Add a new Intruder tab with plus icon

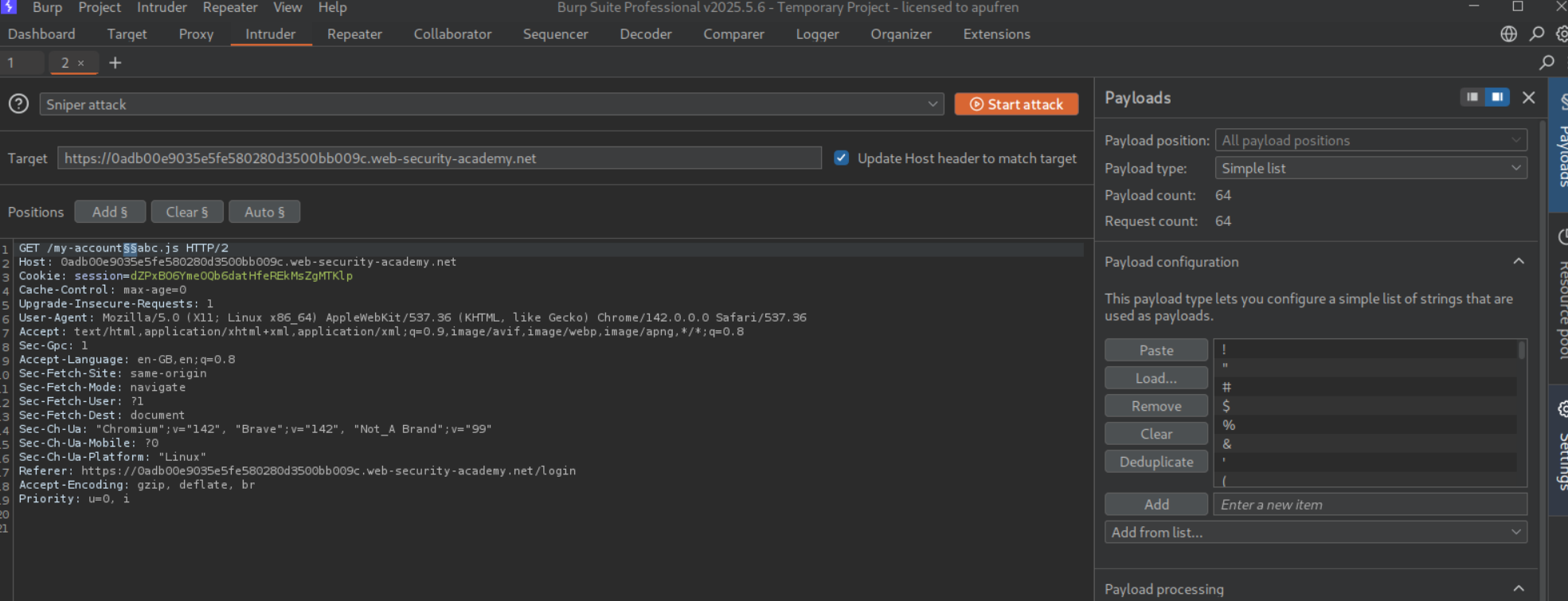[x=115, y=63]
